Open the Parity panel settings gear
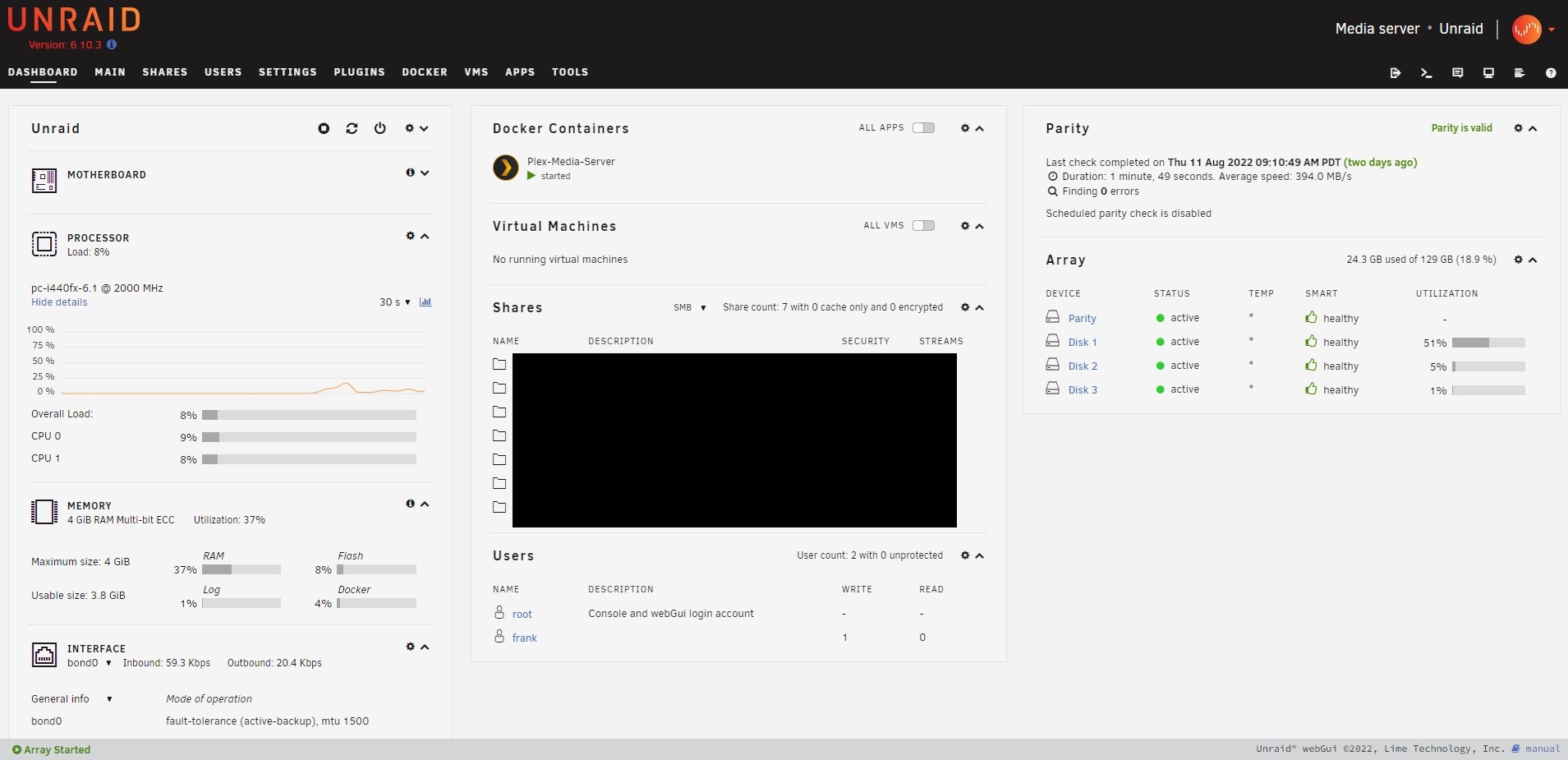The image size is (1568, 760). (x=1518, y=128)
